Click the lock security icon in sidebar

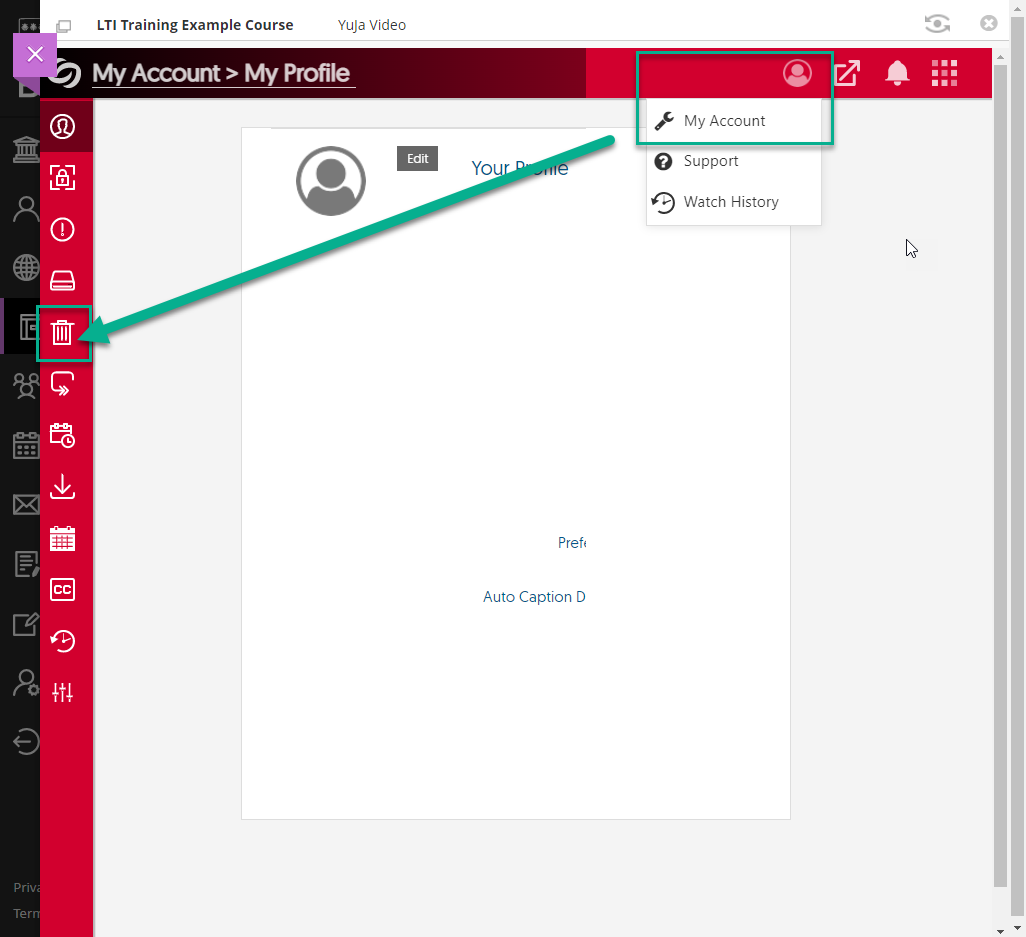[x=63, y=179]
